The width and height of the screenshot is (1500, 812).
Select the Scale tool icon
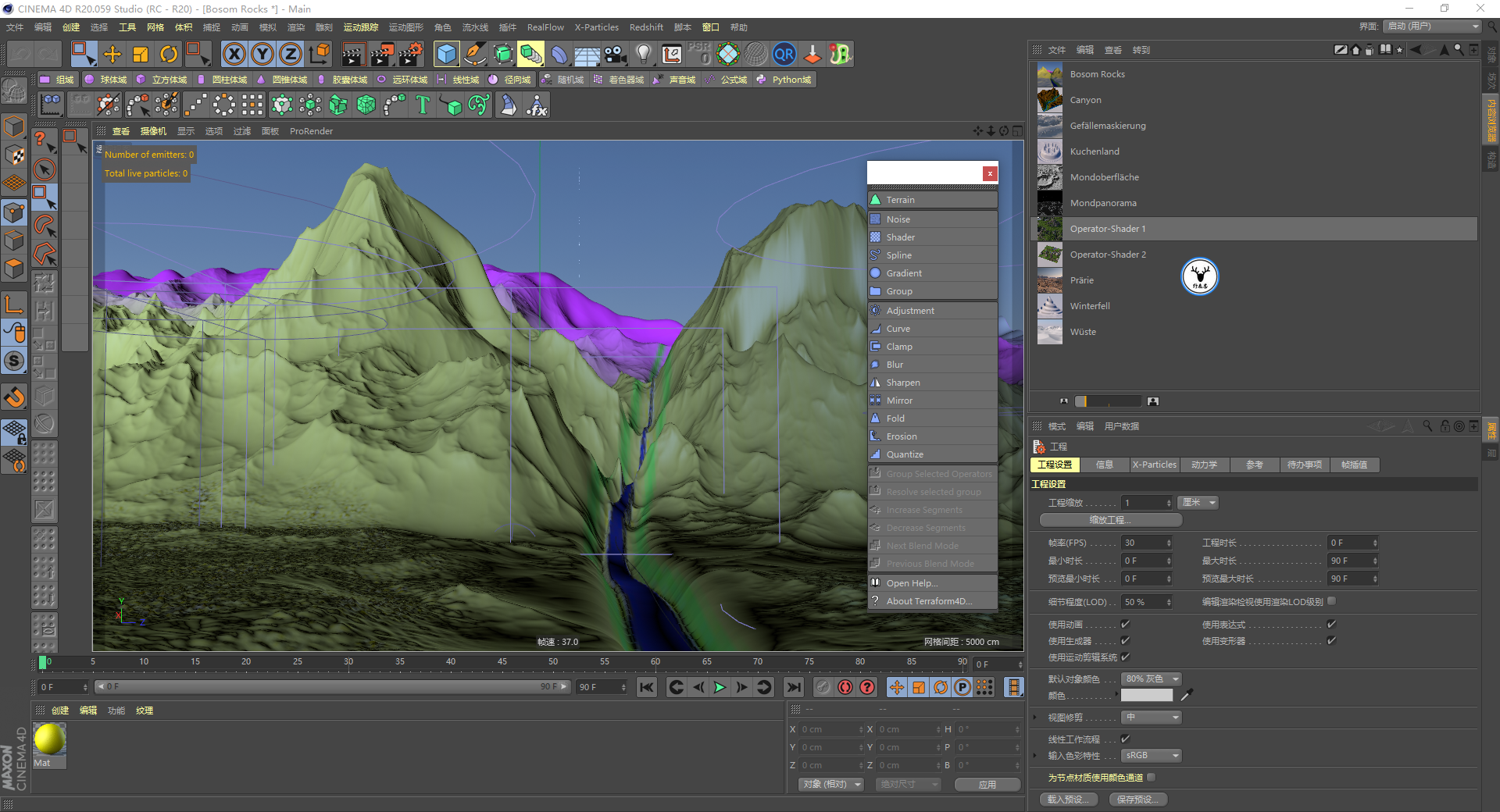[x=141, y=54]
